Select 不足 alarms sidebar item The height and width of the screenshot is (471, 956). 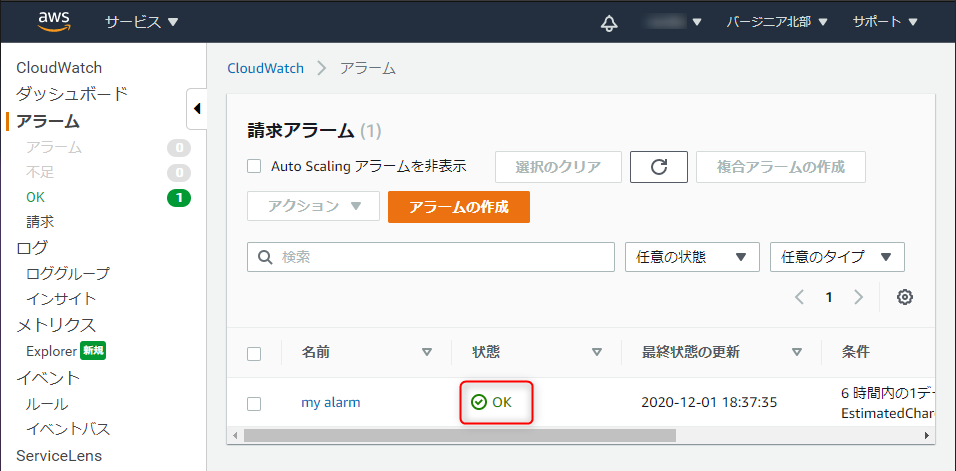[40, 172]
